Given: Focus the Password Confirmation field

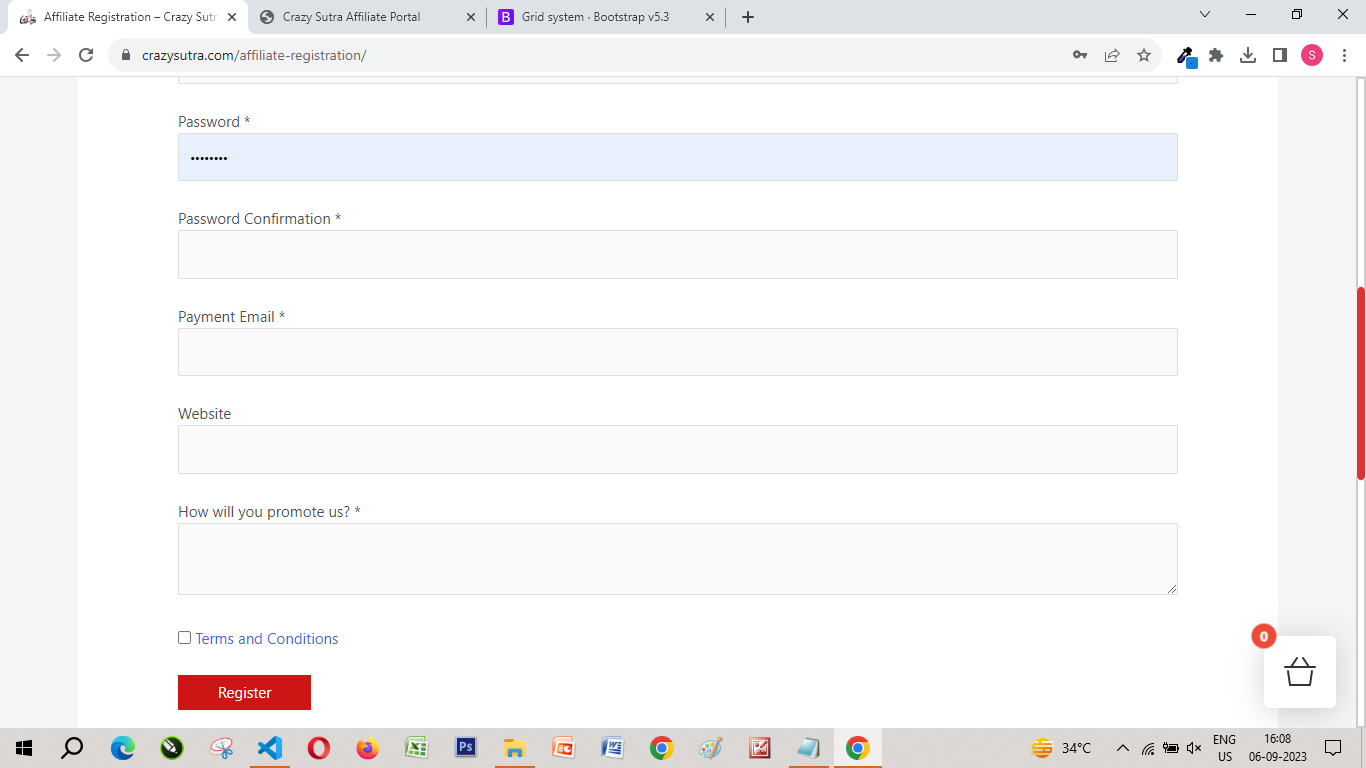Looking at the screenshot, I should (677, 254).
